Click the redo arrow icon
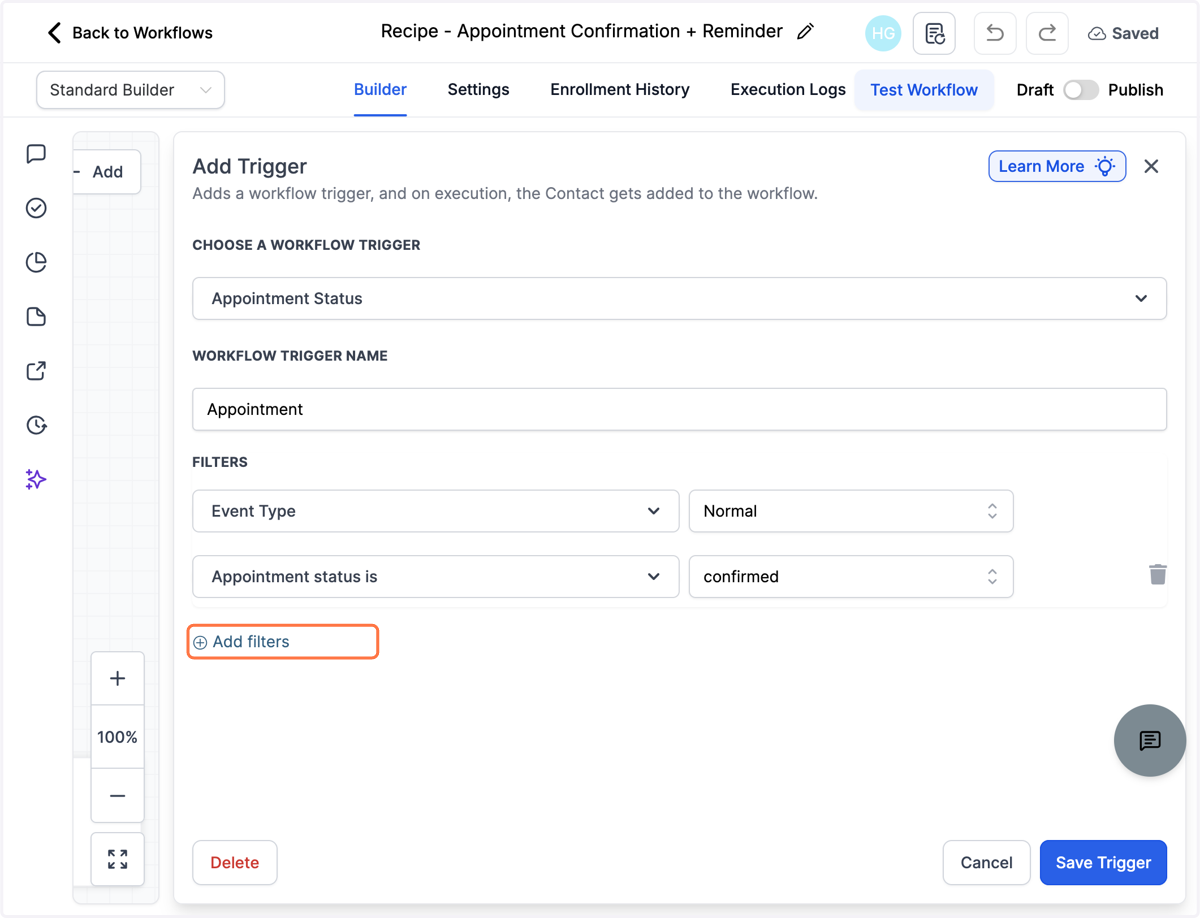 [x=1047, y=33]
